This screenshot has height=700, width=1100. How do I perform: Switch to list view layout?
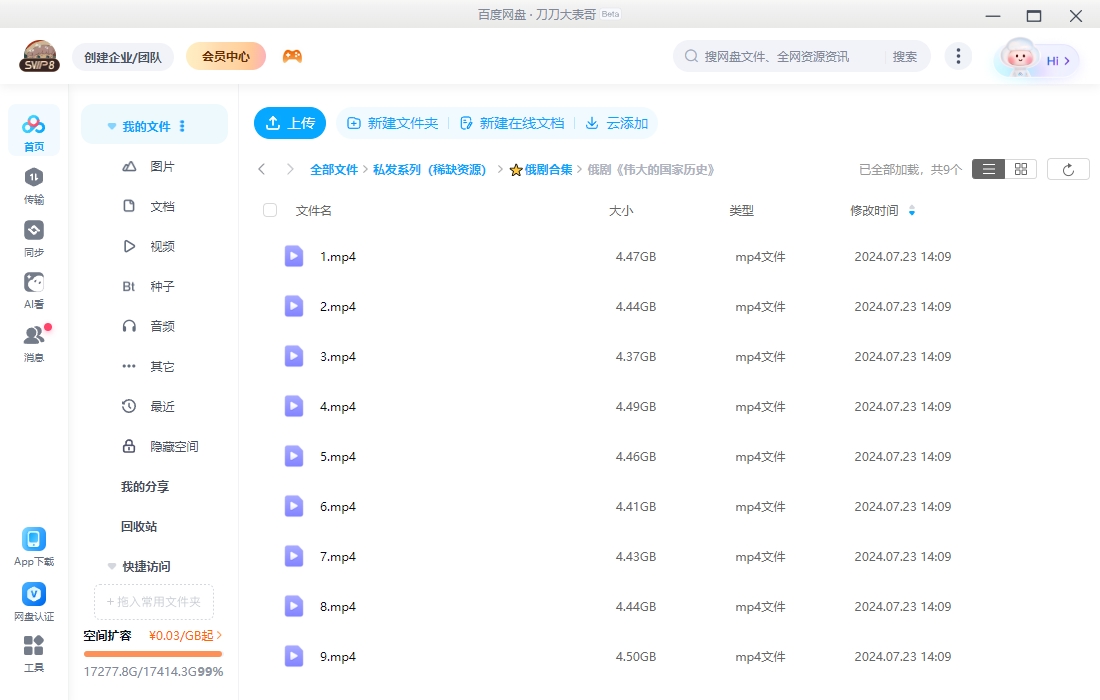pyautogui.click(x=988, y=168)
